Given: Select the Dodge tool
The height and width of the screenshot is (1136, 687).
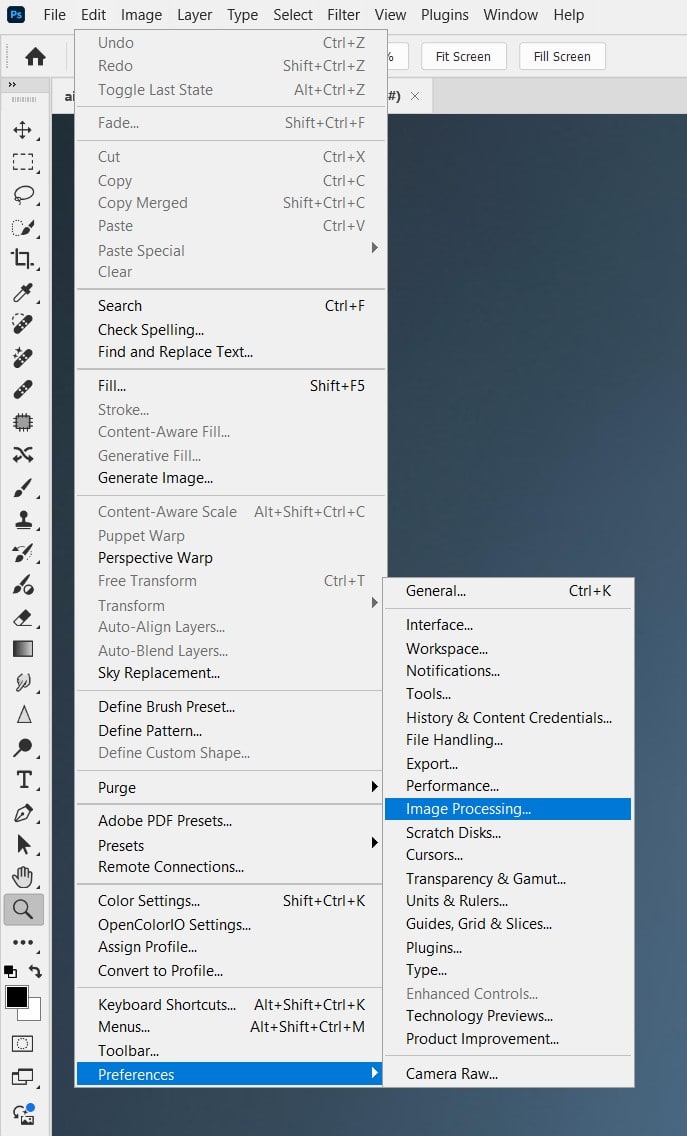Looking at the screenshot, I should [23, 747].
